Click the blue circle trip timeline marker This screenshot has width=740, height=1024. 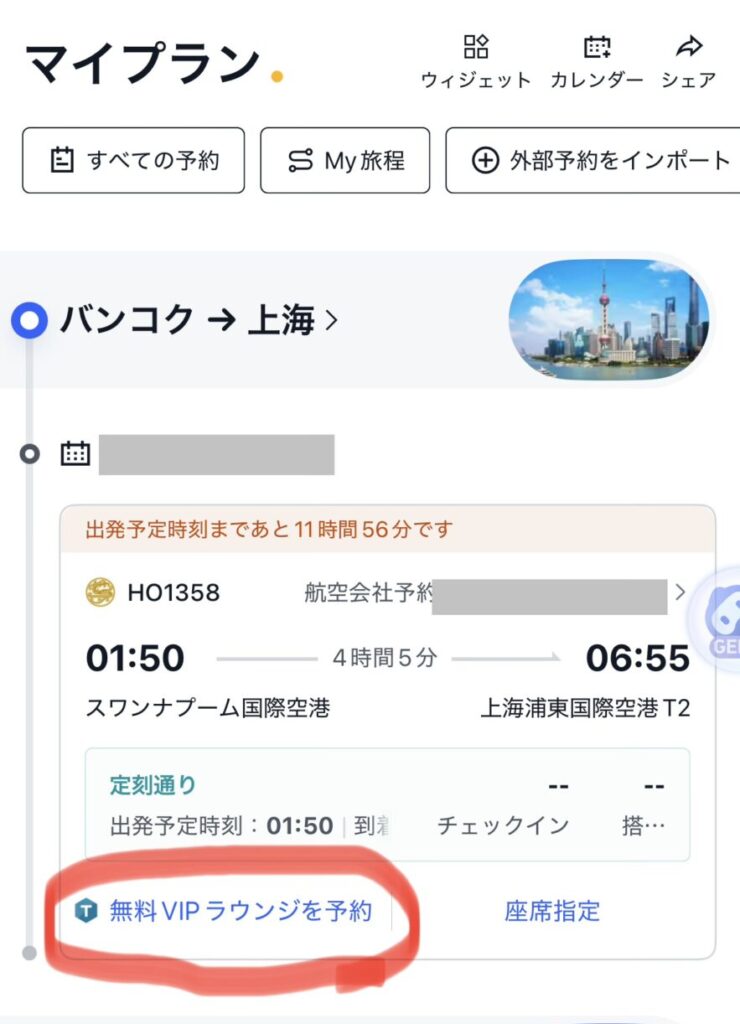30,321
